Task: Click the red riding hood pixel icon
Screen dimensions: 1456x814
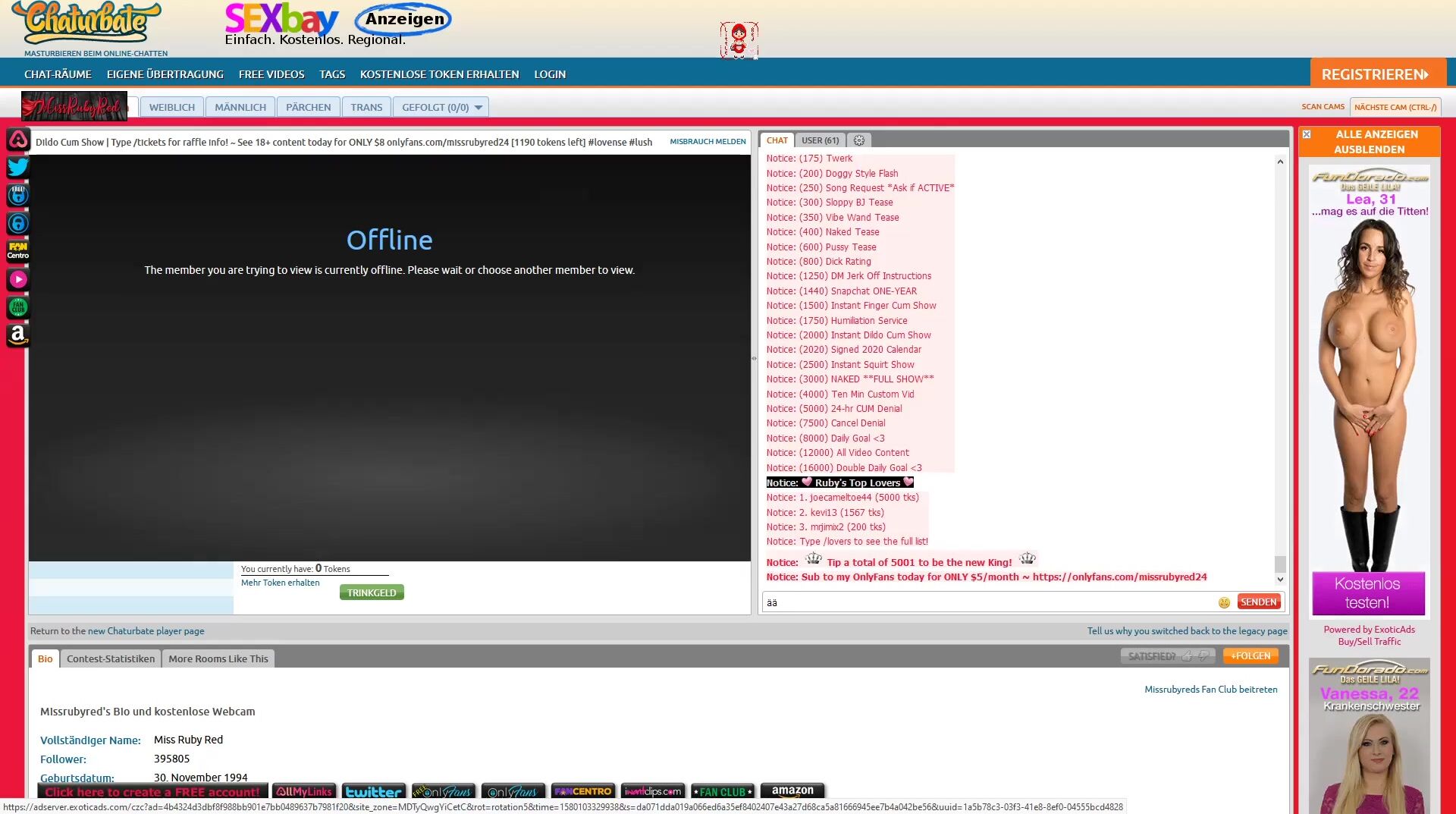Action: pyautogui.click(x=739, y=40)
